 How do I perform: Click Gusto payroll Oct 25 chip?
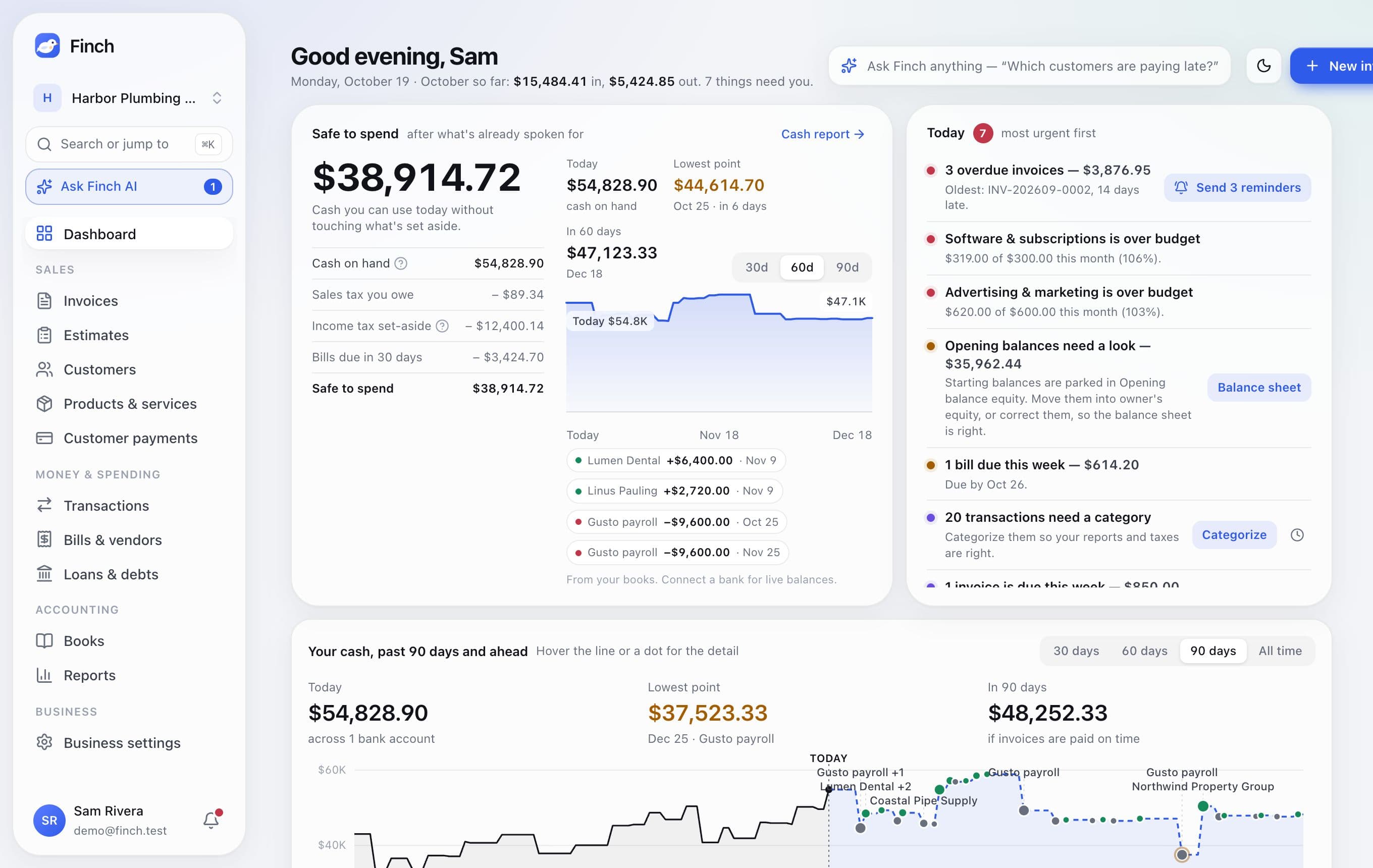pos(677,522)
